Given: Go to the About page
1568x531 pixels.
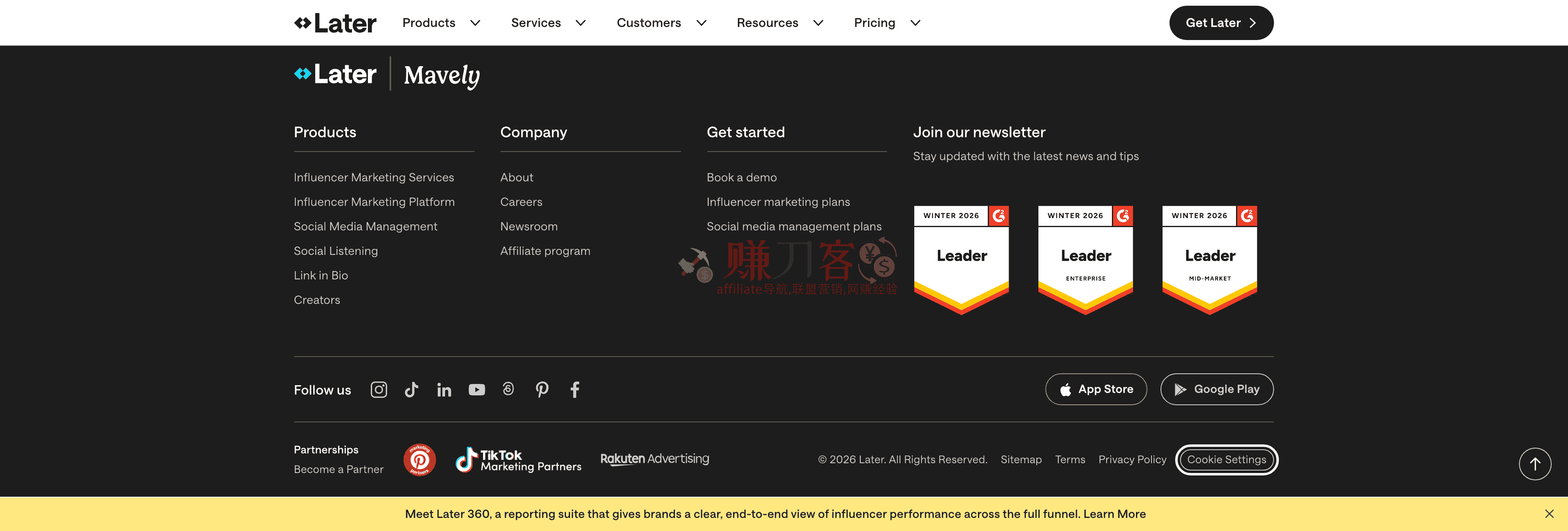Looking at the screenshot, I should 517,177.
